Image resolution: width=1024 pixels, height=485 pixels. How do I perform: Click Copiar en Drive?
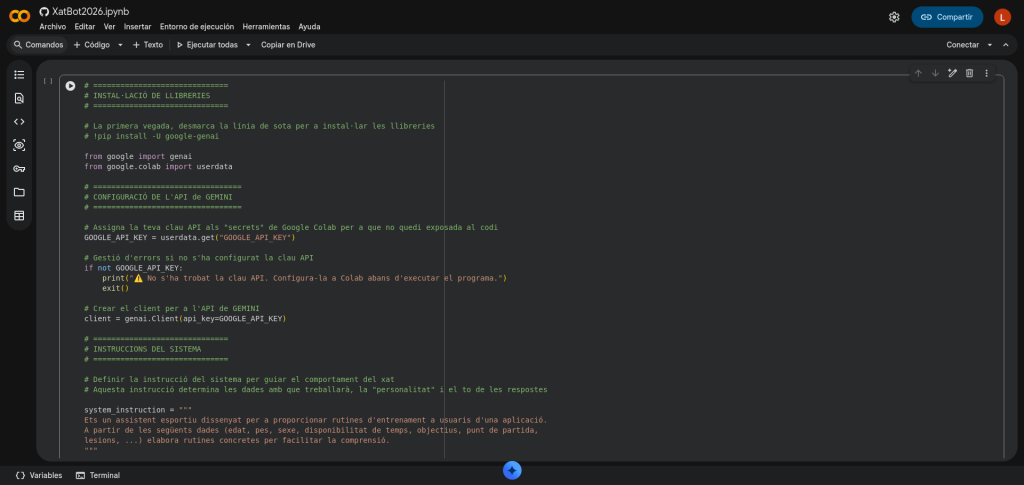(x=288, y=45)
